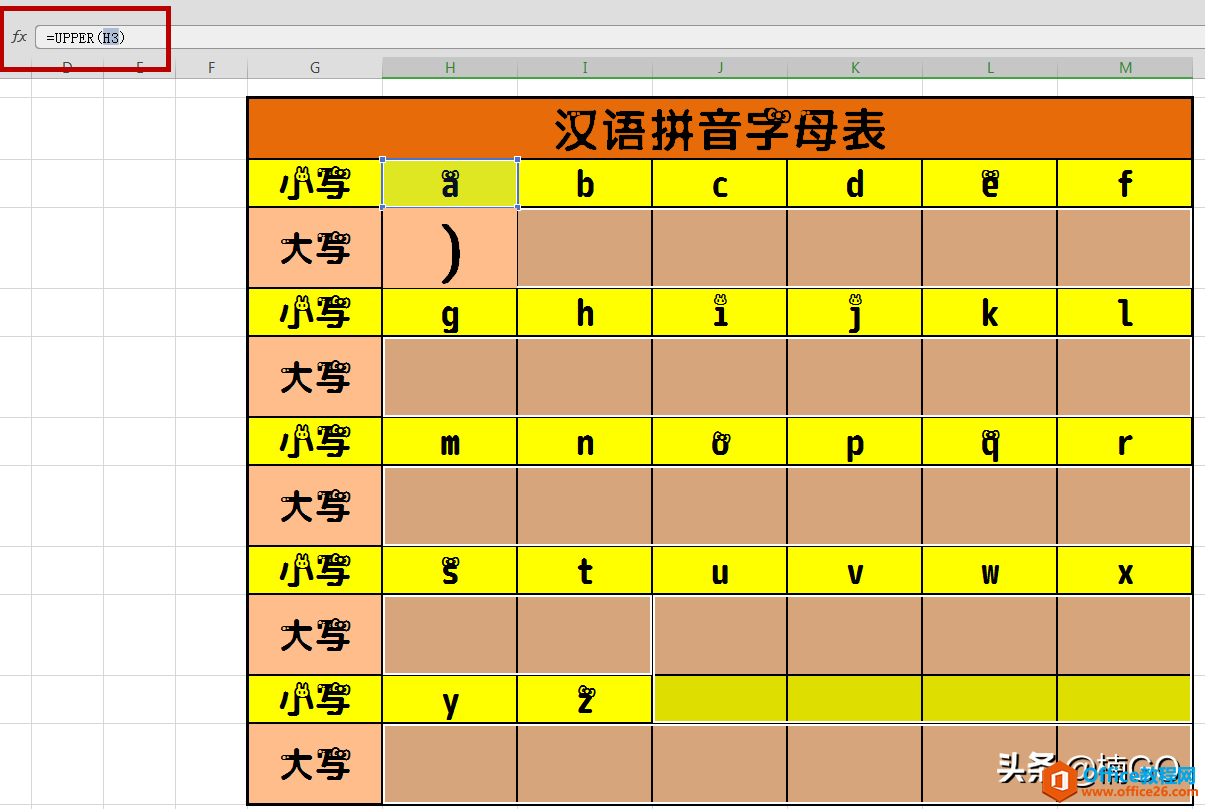Viewport: 1205px width, 809px height.
Task: Select the cell containing letter i
Action: point(720,313)
